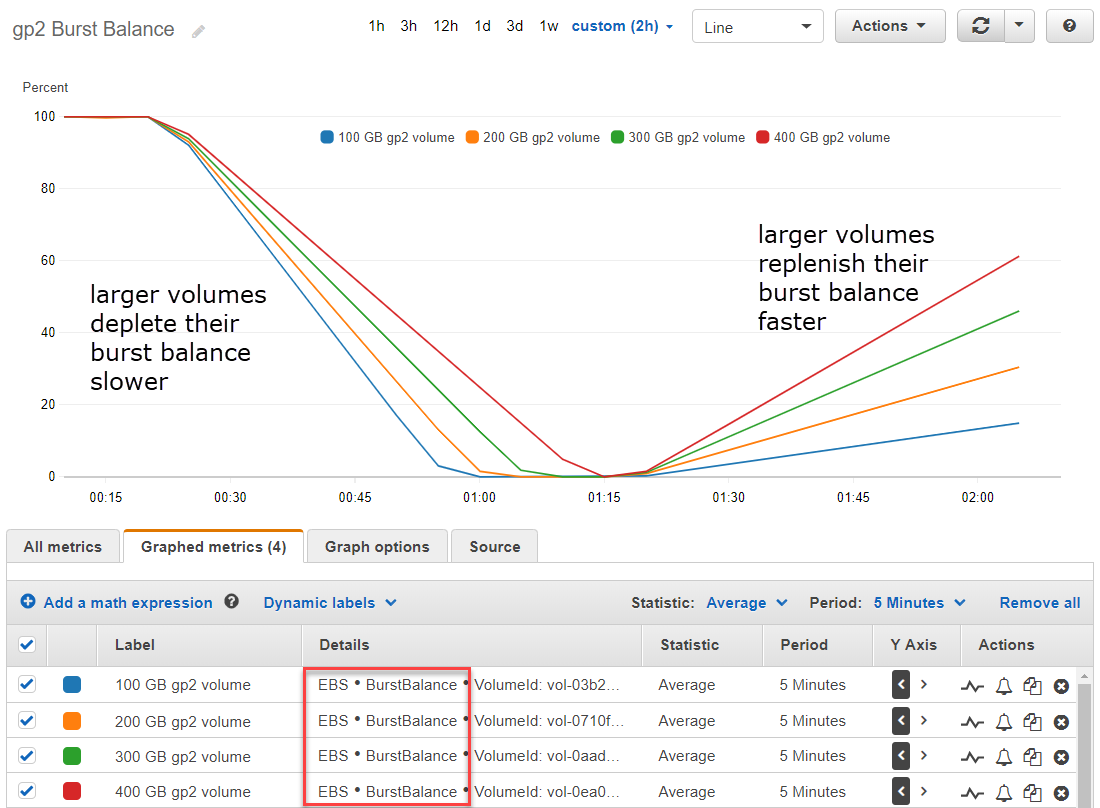Viewport: 1100px width, 808px height.
Task: Select the 1d time range
Action: 483,26
